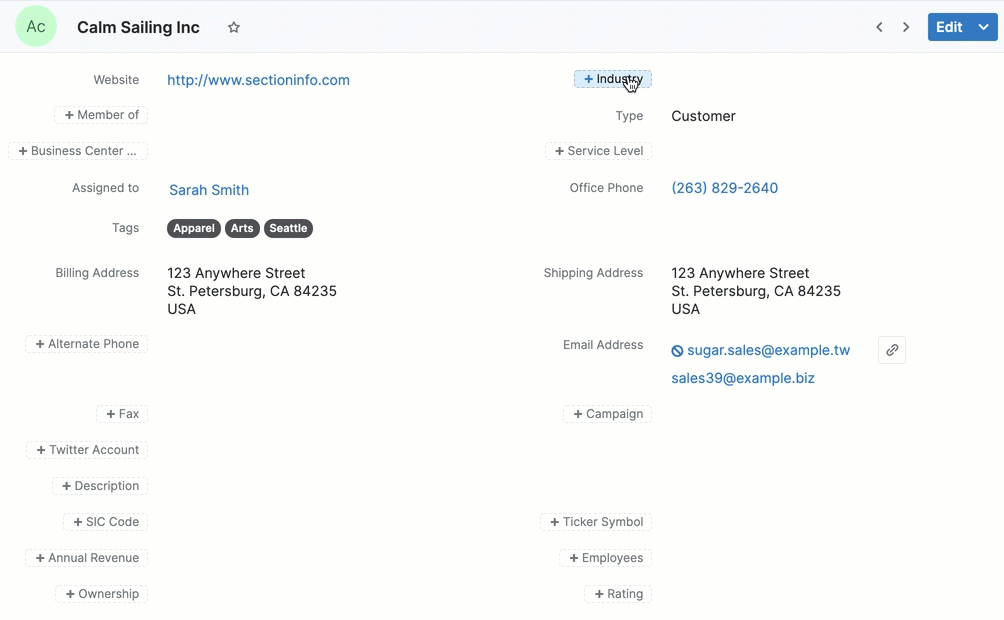
Task: Click the Edit button
Action: 948,28
